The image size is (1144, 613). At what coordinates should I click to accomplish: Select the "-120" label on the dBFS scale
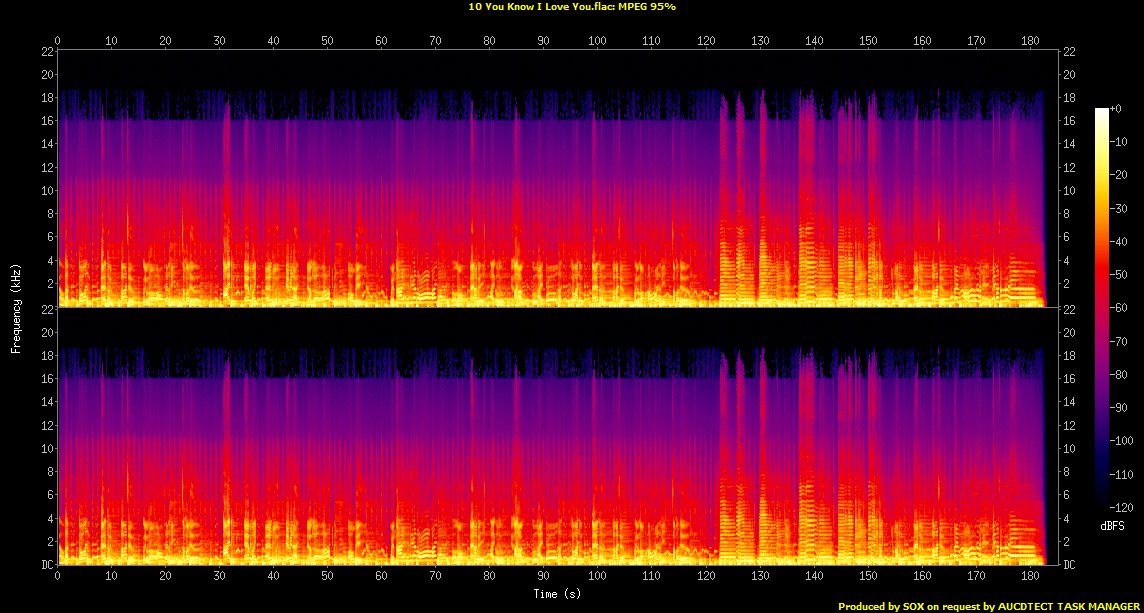[1123, 507]
